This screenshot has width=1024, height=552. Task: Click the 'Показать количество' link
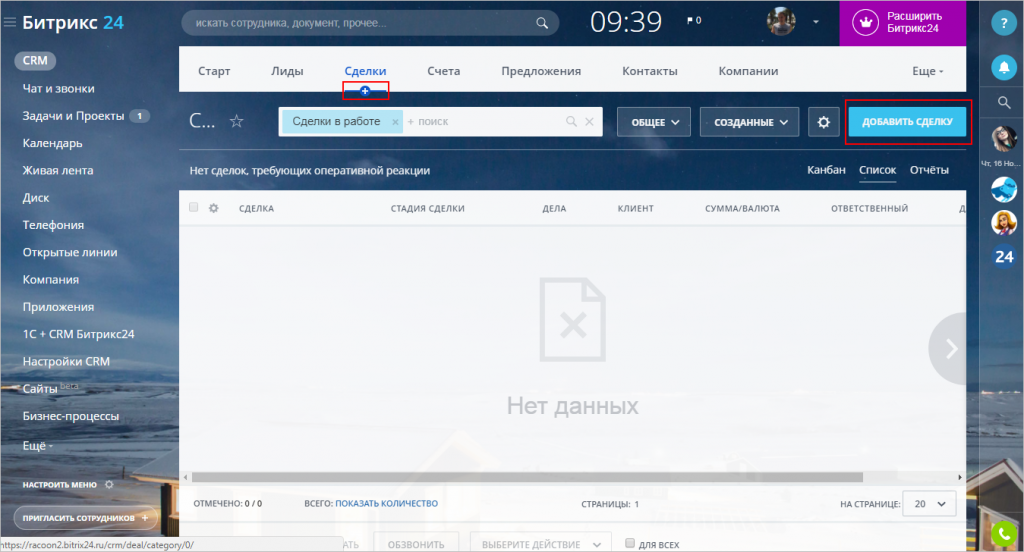[386, 503]
